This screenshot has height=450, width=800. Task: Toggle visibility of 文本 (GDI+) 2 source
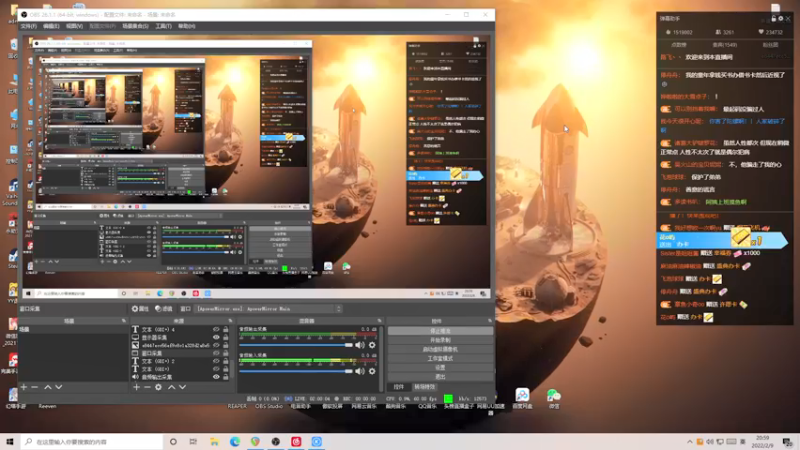coord(216,361)
